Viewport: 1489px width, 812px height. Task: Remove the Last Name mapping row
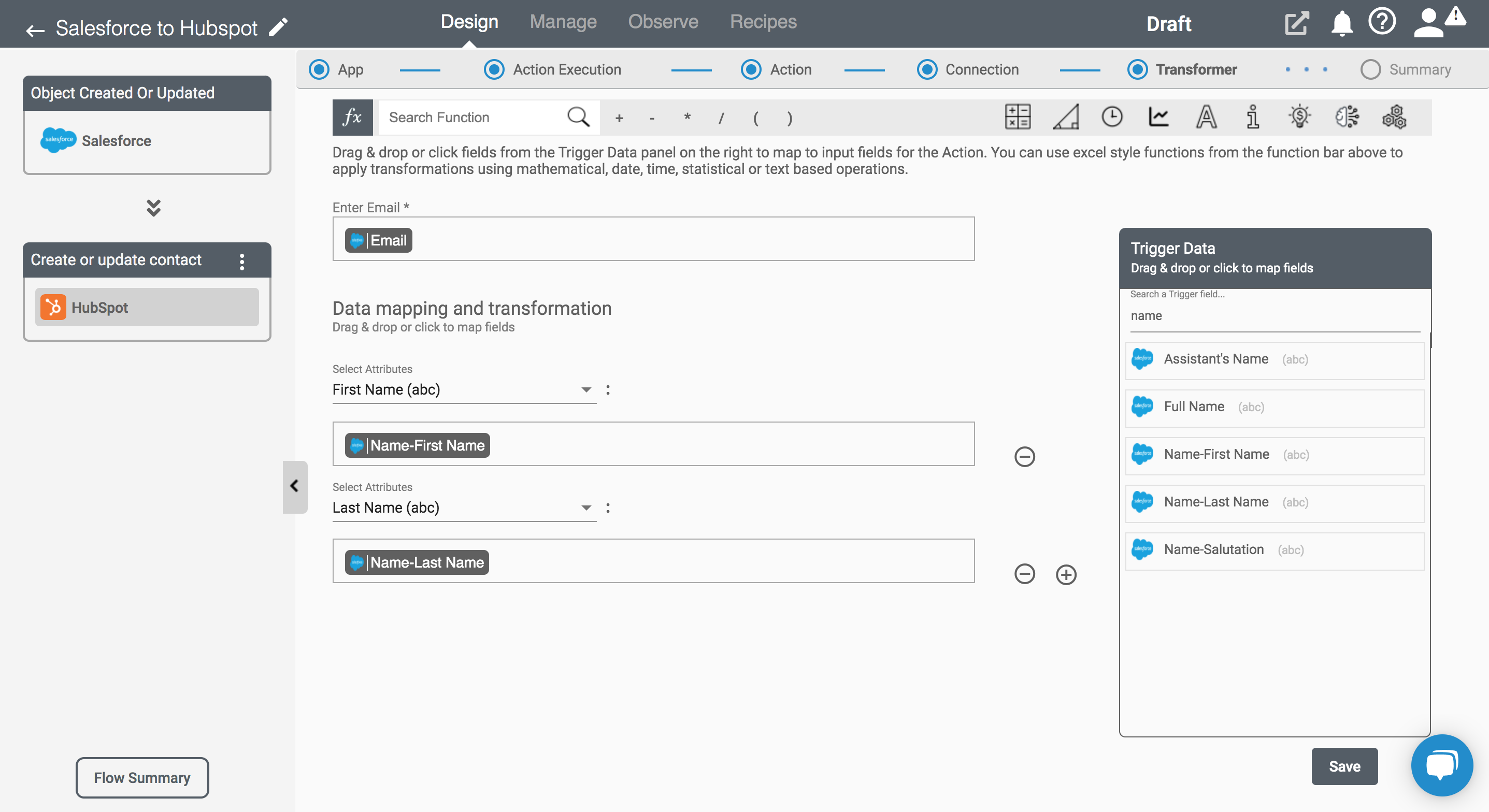pos(1024,574)
